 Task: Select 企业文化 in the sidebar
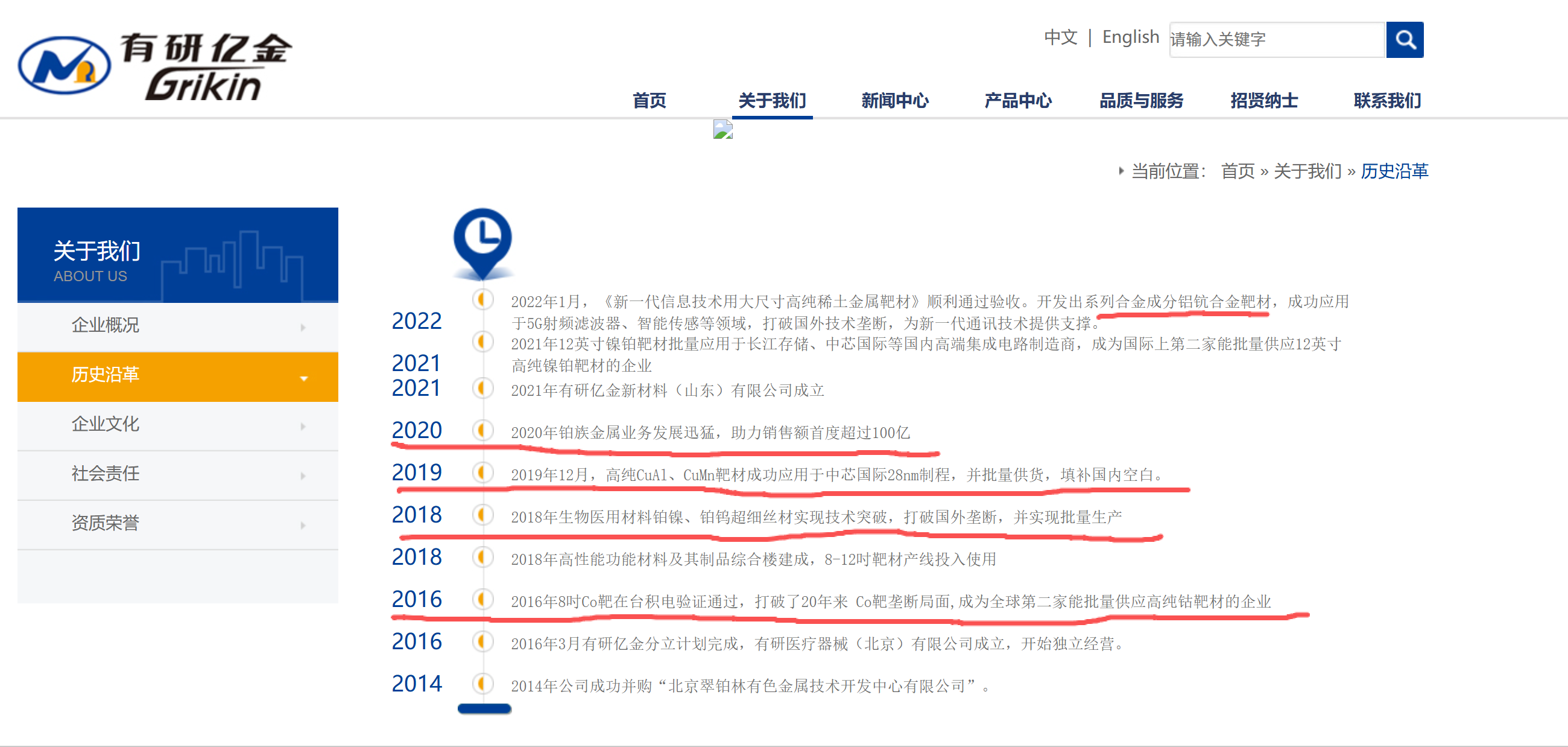tap(106, 424)
